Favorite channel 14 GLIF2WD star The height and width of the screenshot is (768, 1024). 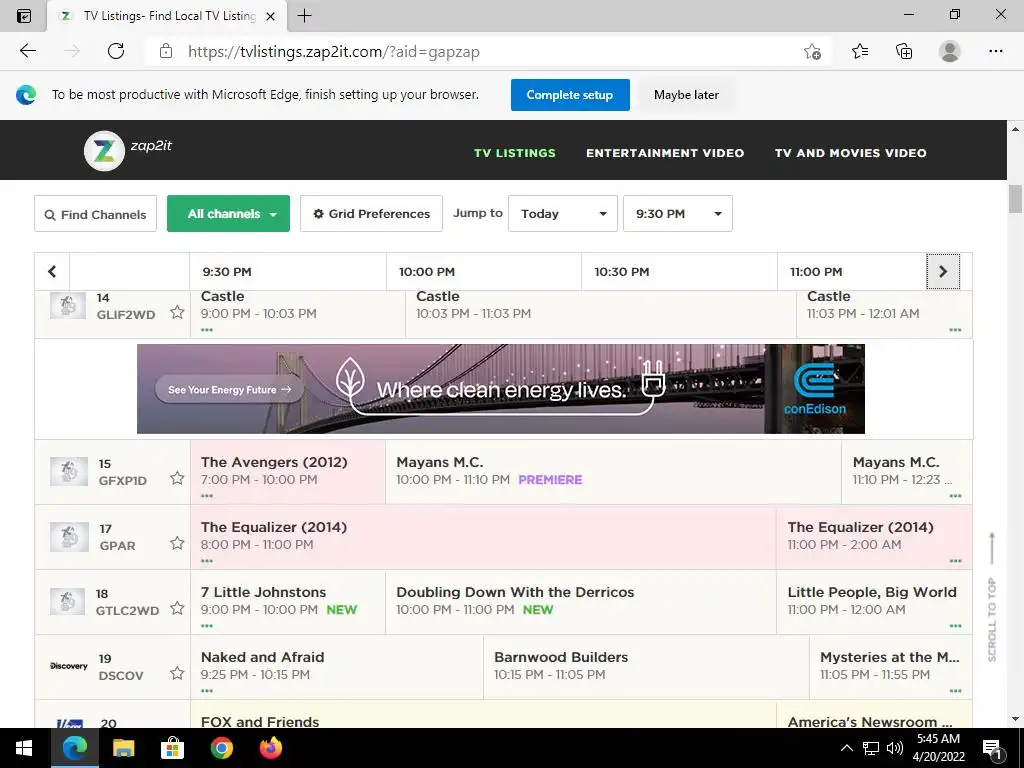[177, 312]
